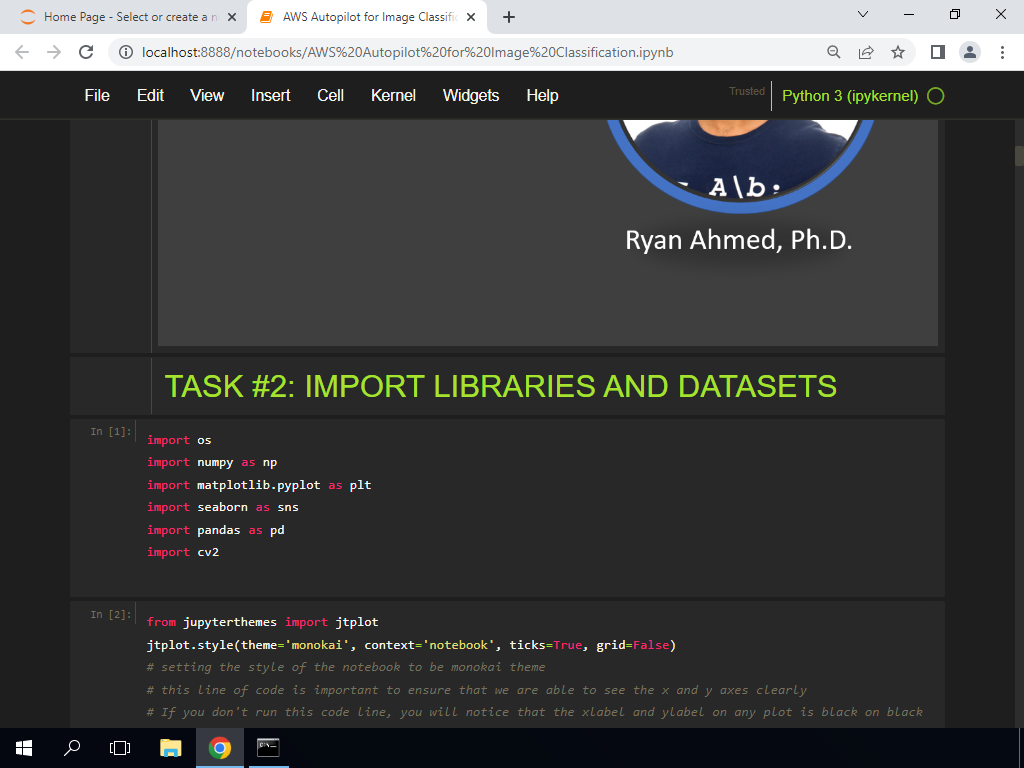
Task: Open the zoom magnifier in address bar
Action: 833,52
